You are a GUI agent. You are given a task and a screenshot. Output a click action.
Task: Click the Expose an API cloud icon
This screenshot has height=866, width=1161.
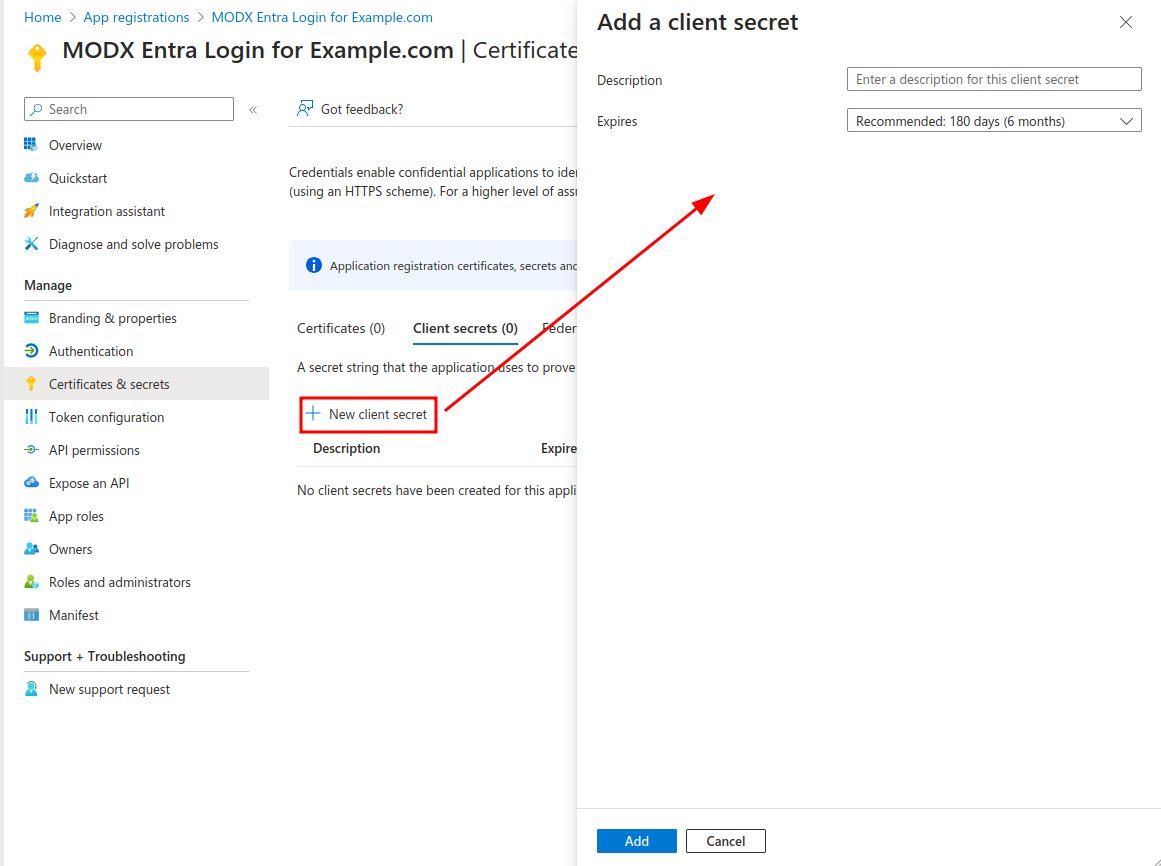tap(31, 483)
